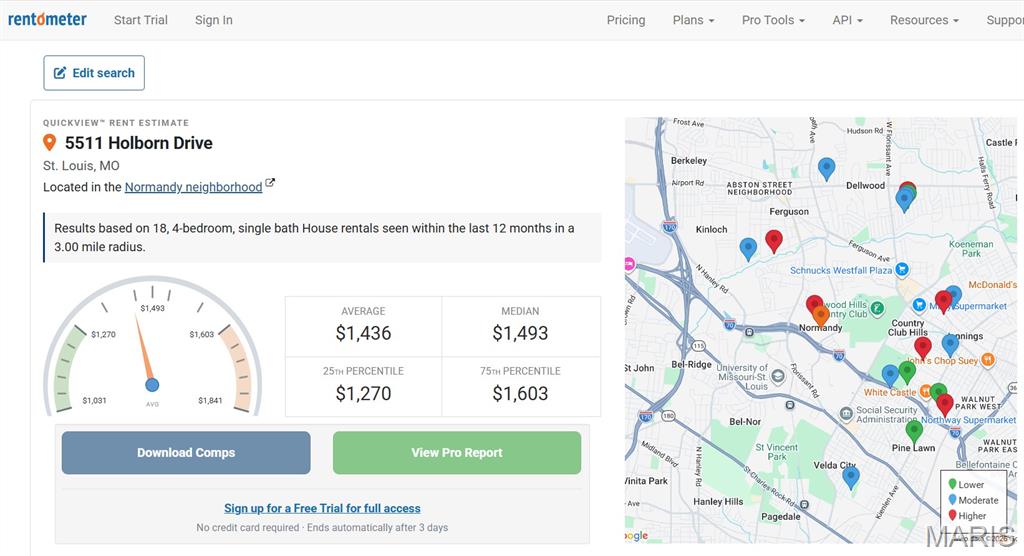This screenshot has width=1024, height=556.
Task: Select the blue map pin below Kinloch label
Action: click(x=748, y=249)
